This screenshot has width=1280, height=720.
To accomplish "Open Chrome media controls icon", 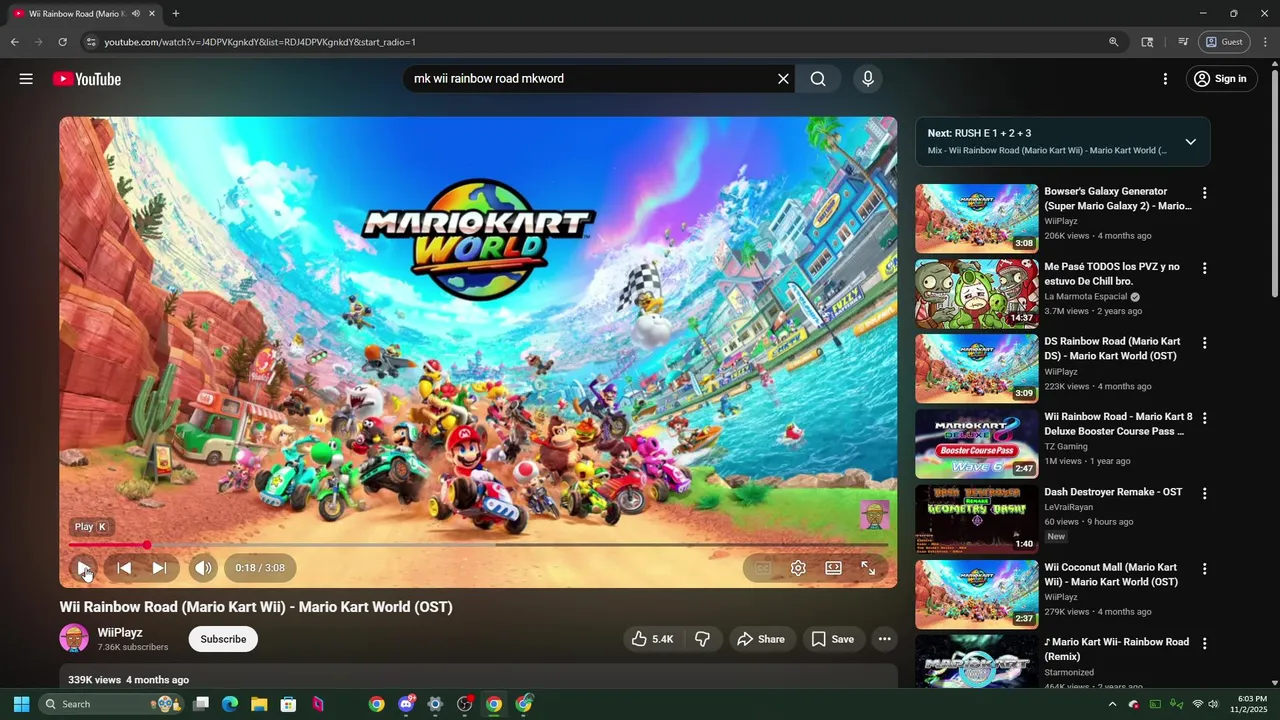I will coord(1183,42).
